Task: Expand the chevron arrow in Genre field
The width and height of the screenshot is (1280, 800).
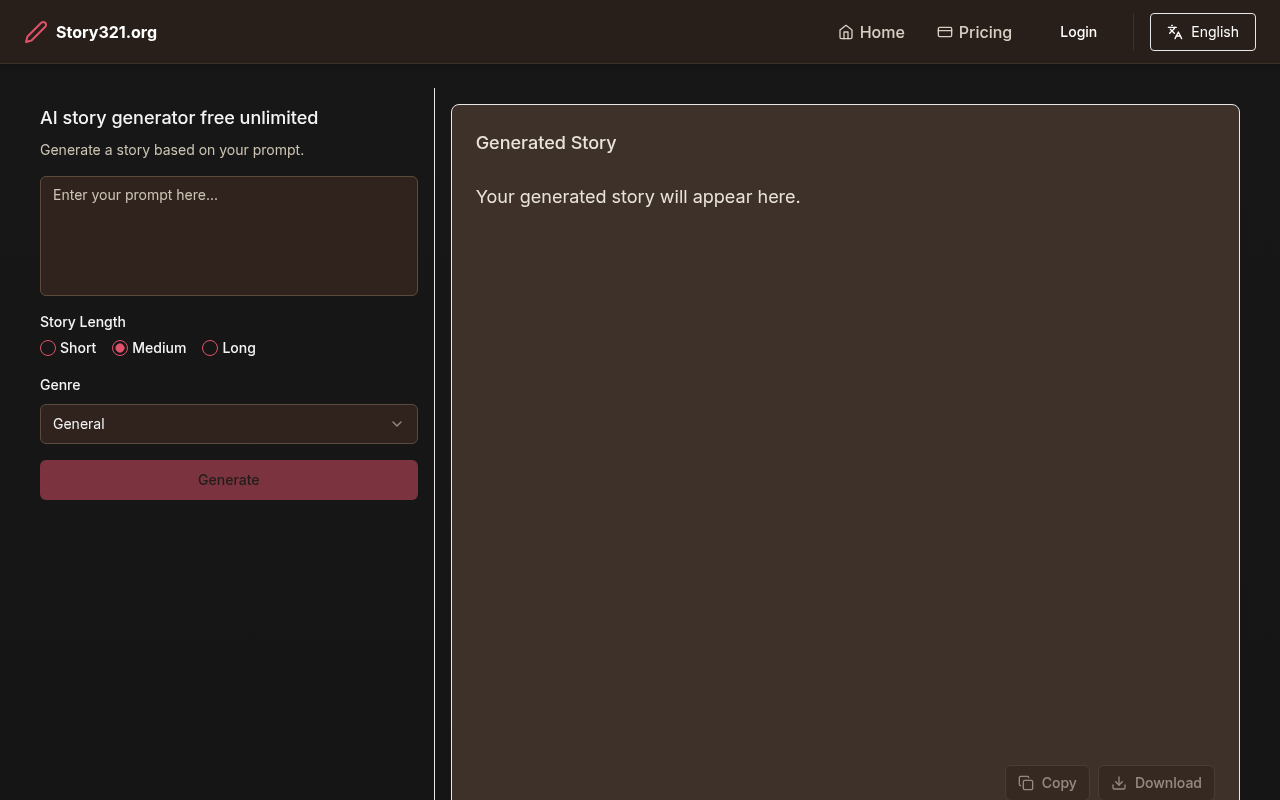Action: [397, 424]
